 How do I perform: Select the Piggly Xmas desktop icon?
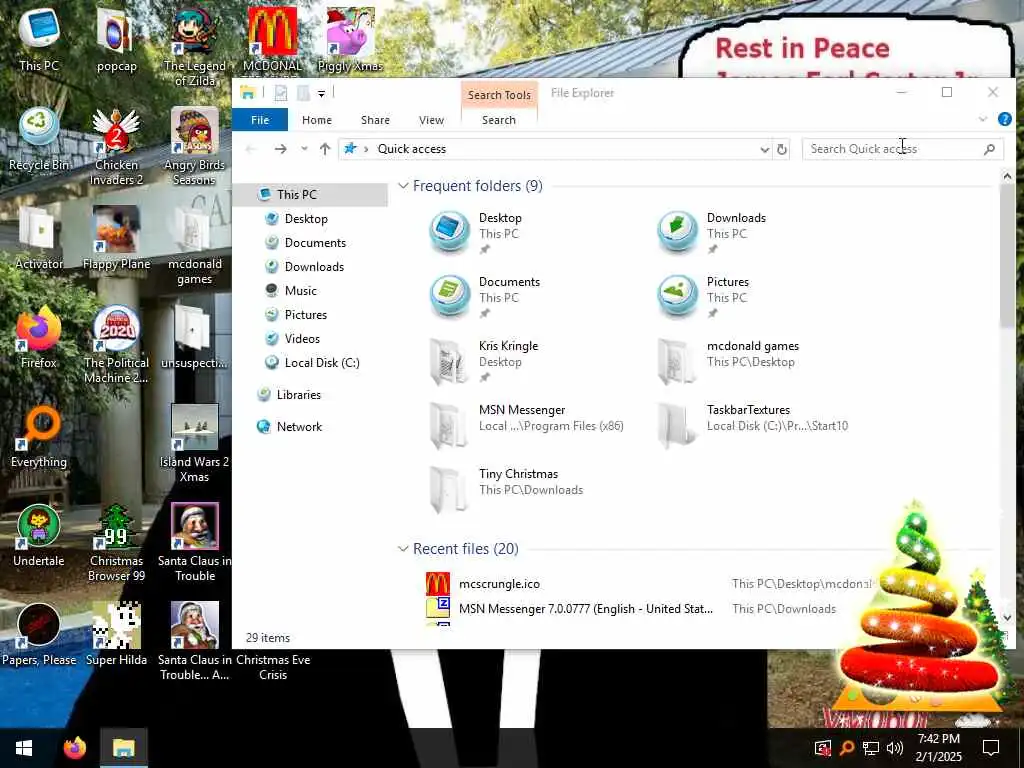point(350,37)
